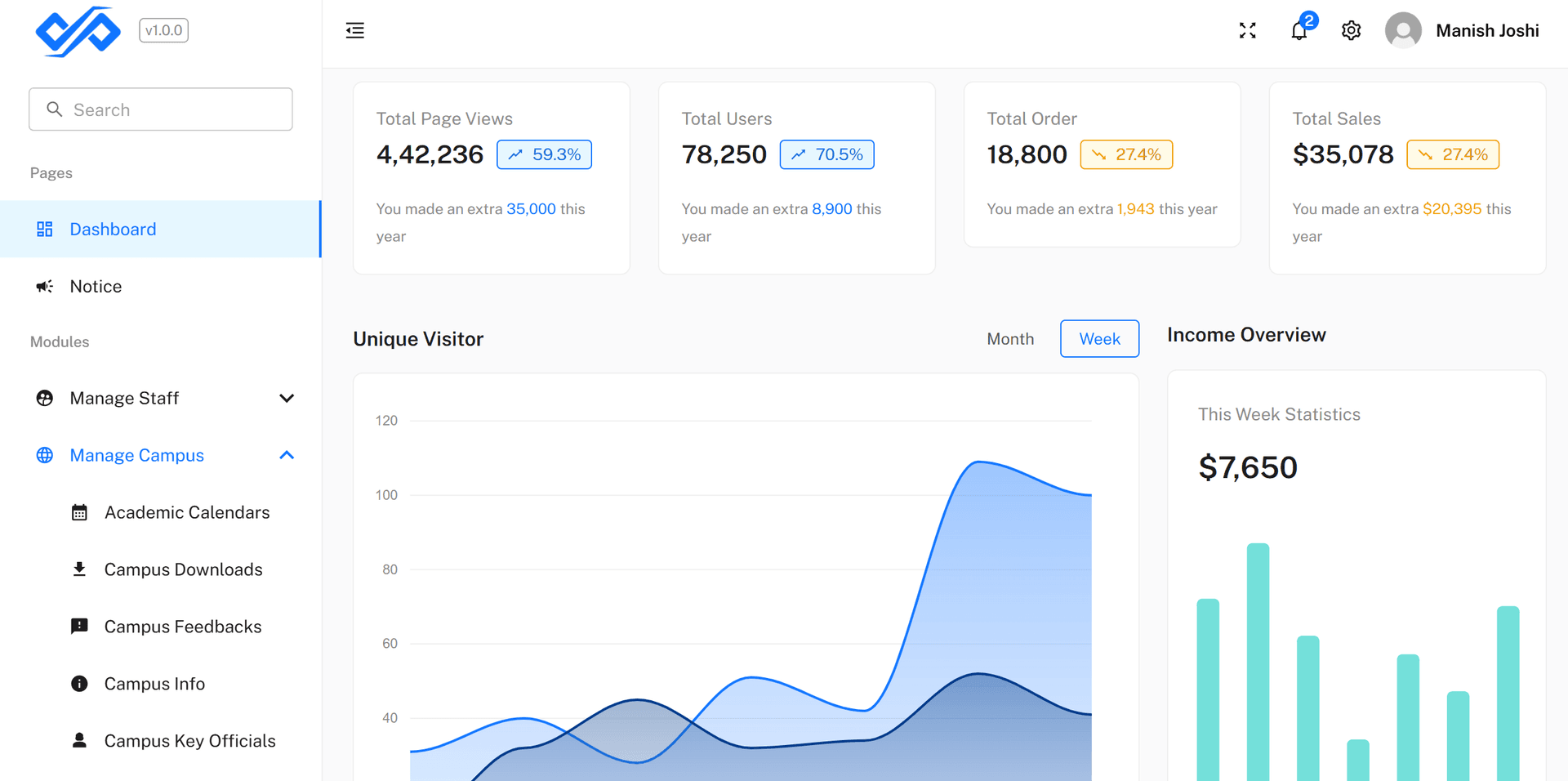The height and width of the screenshot is (781, 1568).
Task: Open Academic Calendars submenu item
Action: (161, 512)
